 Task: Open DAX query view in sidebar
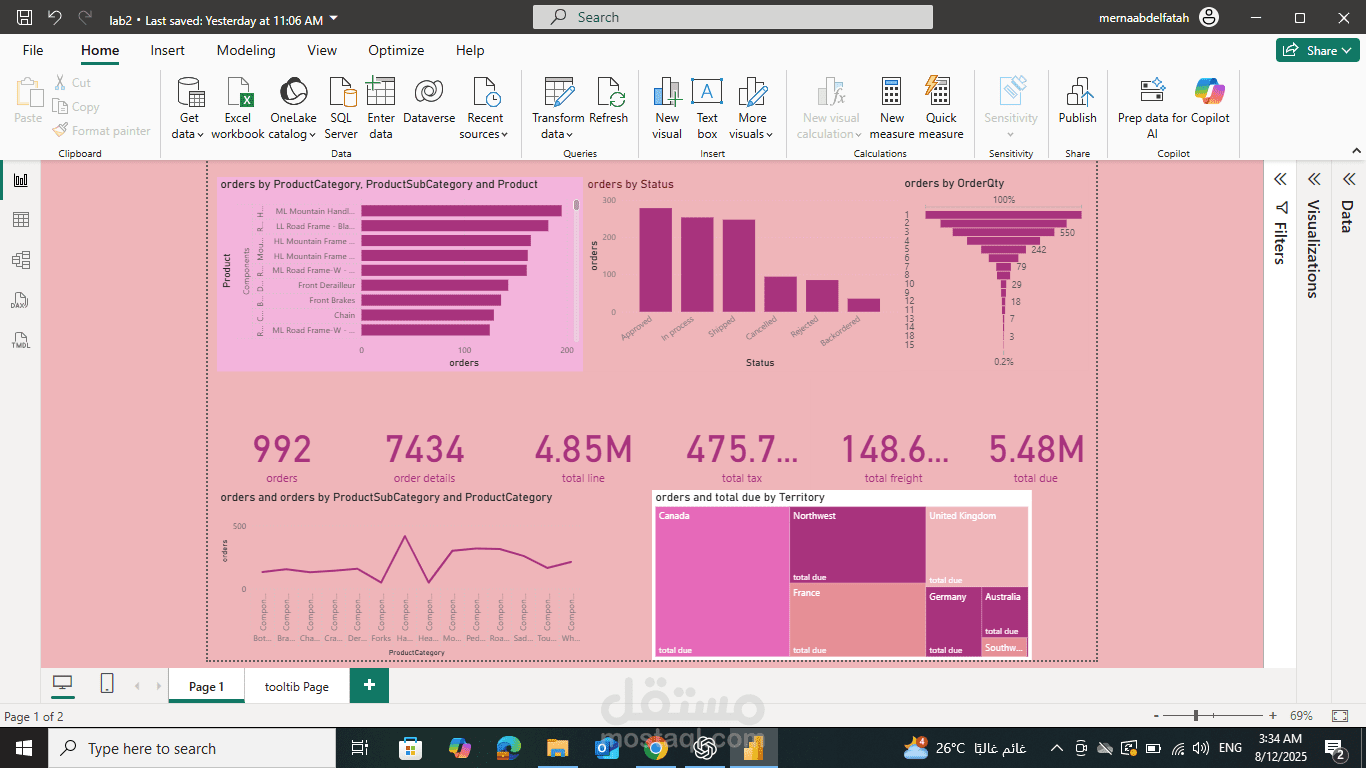pyautogui.click(x=20, y=301)
